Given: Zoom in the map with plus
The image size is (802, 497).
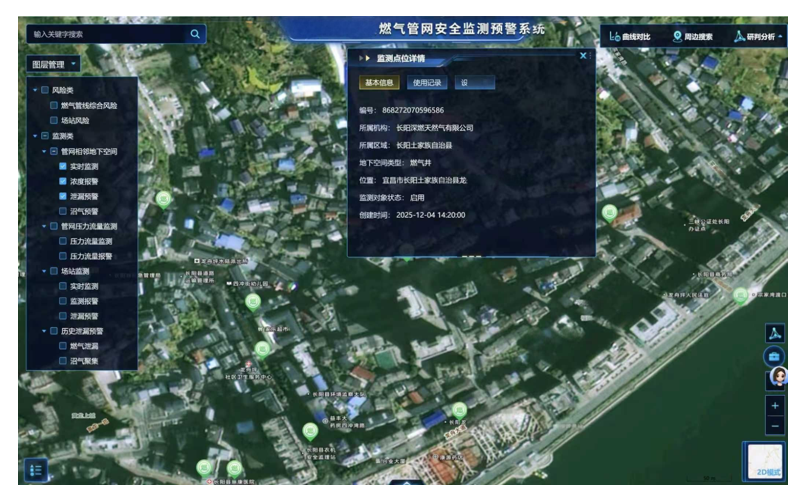Looking at the screenshot, I should click(775, 405).
